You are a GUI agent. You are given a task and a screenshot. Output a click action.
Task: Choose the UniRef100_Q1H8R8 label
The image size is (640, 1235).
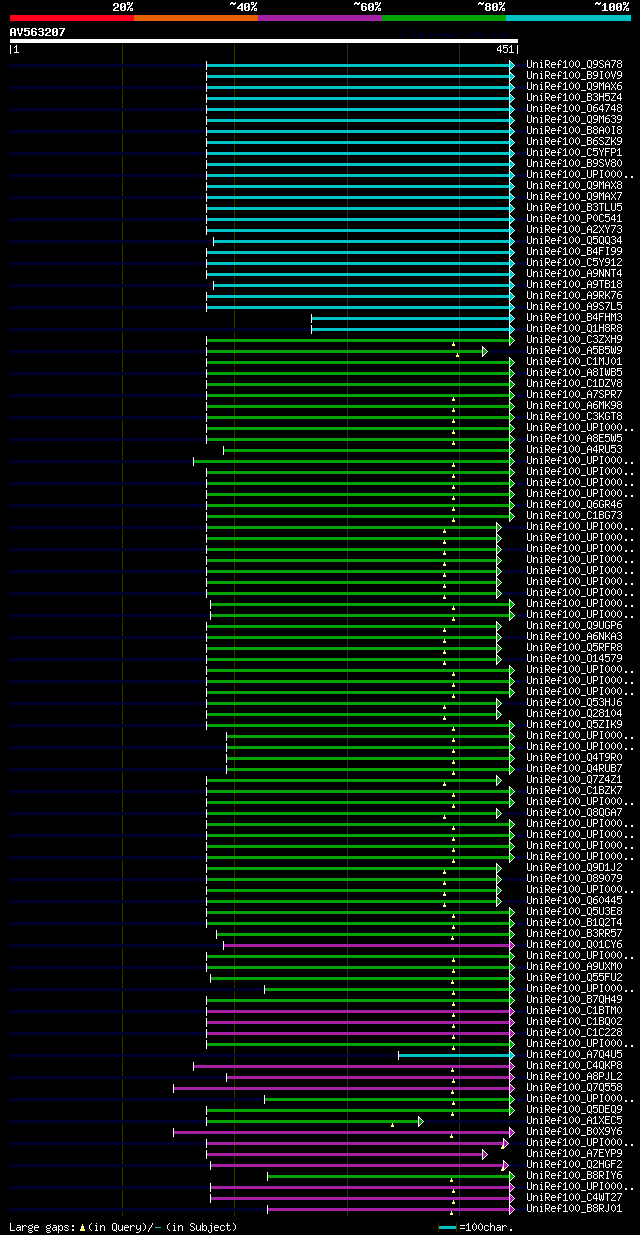[574, 329]
